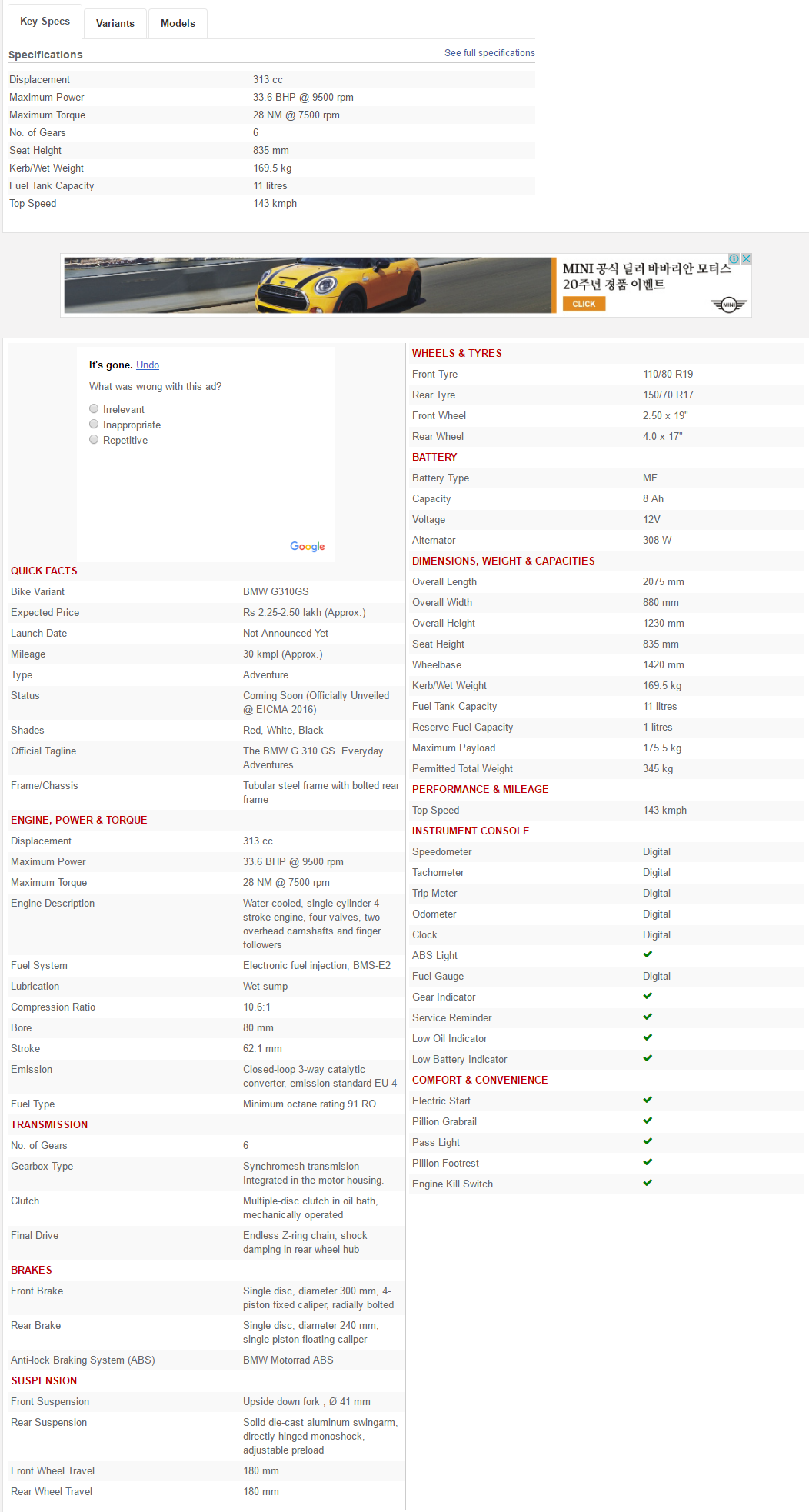Click the green checkmark beside ABS Light
809x1512 pixels.
[x=648, y=954]
